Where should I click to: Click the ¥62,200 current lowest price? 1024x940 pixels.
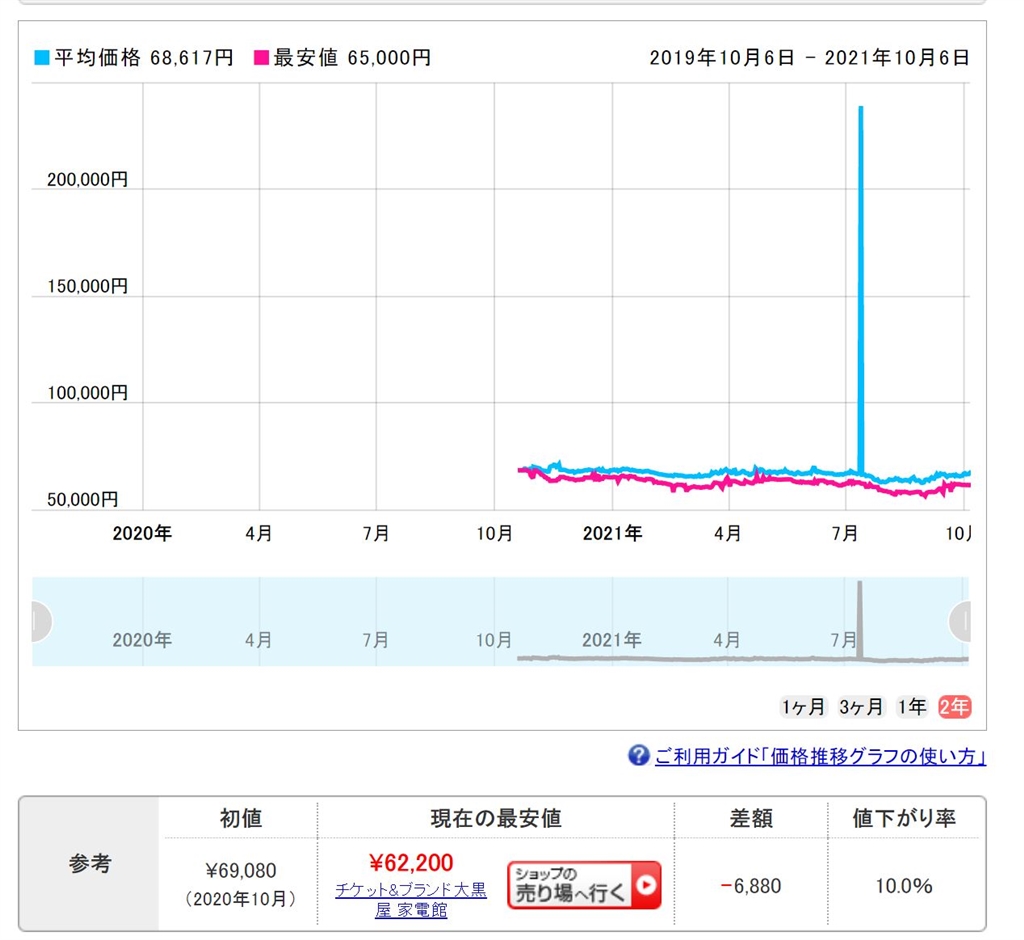(x=411, y=863)
